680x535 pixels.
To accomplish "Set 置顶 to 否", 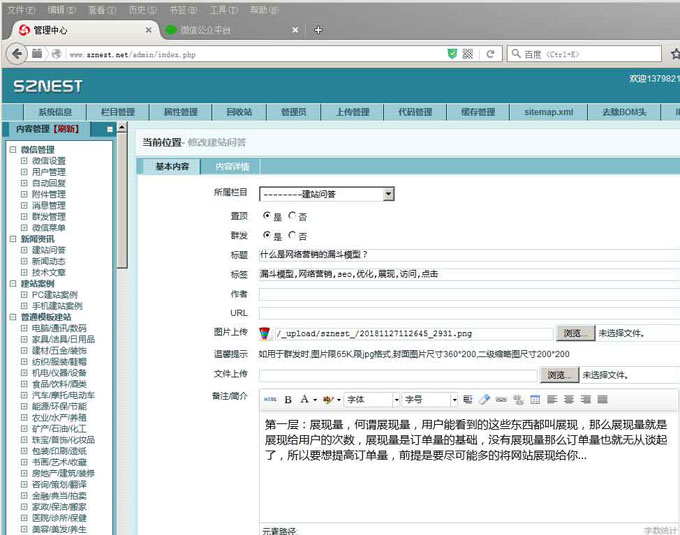I will (292, 215).
